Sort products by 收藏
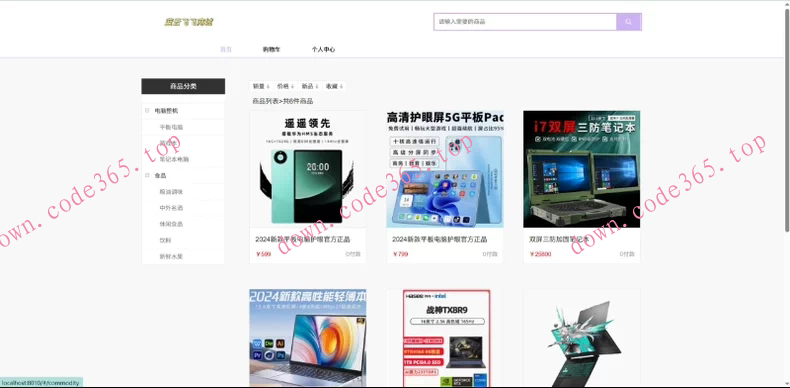The width and height of the screenshot is (790, 388). tap(334, 86)
